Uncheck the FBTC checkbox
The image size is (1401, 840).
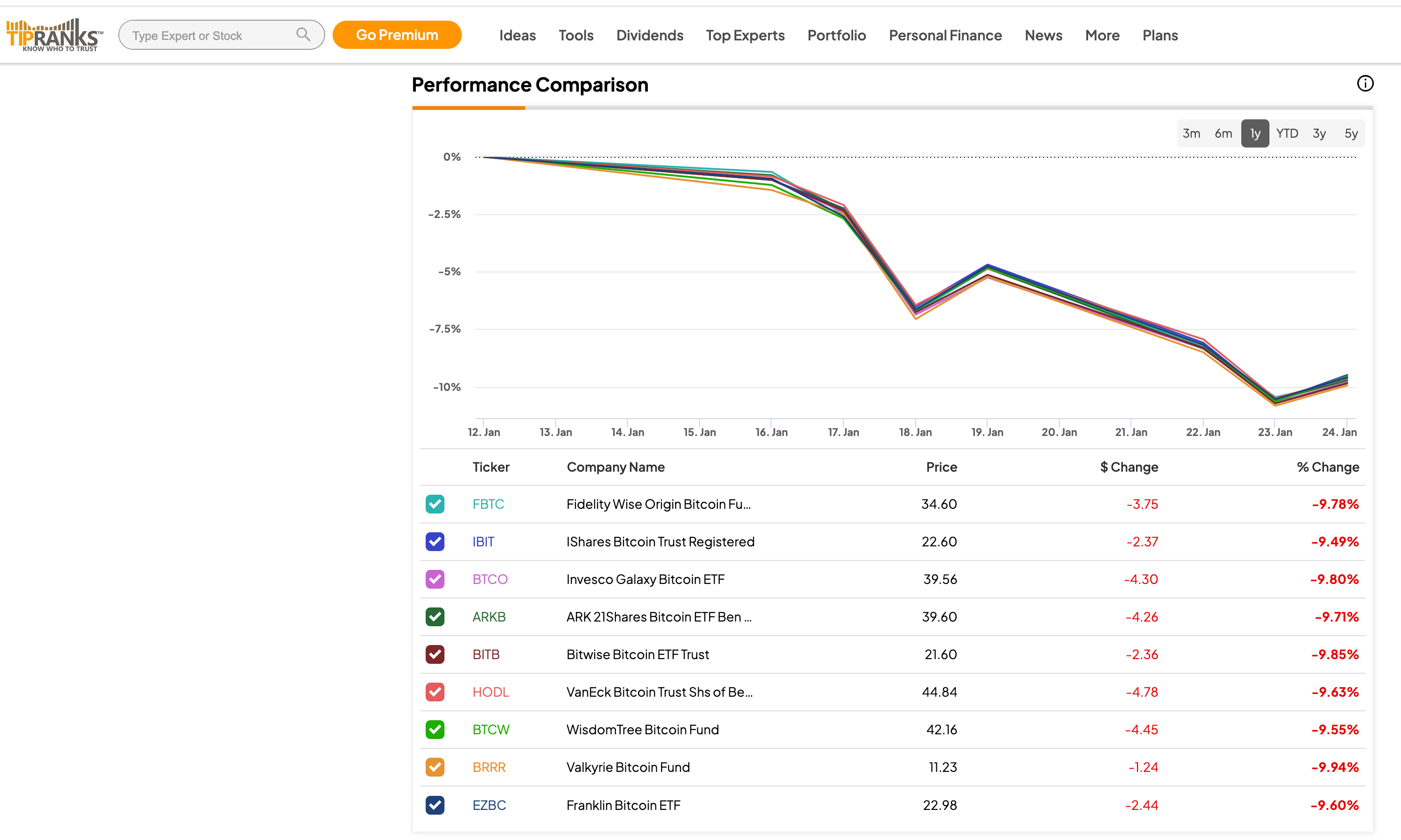435,504
